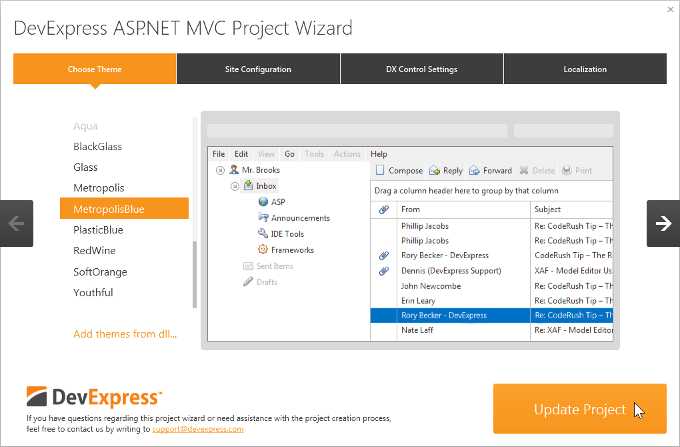Collapse the Mr. Brooks tree node
This screenshot has width=680, height=447.
tap(220, 170)
